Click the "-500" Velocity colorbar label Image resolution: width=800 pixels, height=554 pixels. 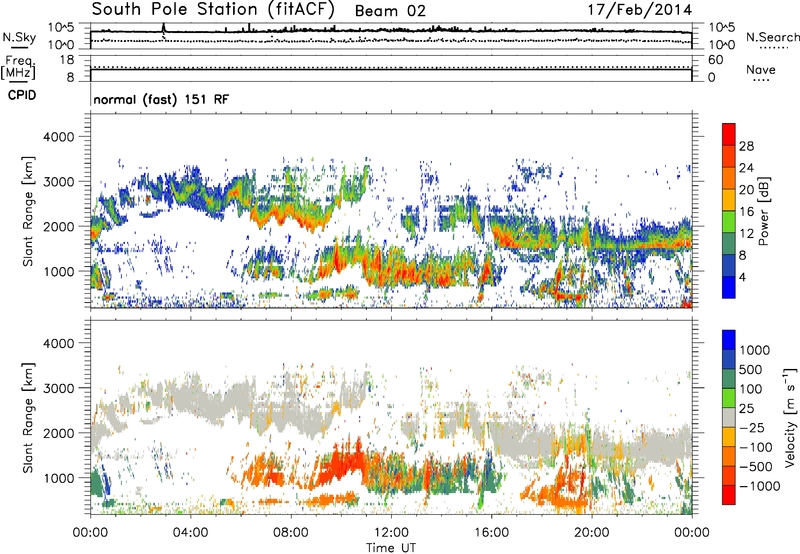[756, 467]
